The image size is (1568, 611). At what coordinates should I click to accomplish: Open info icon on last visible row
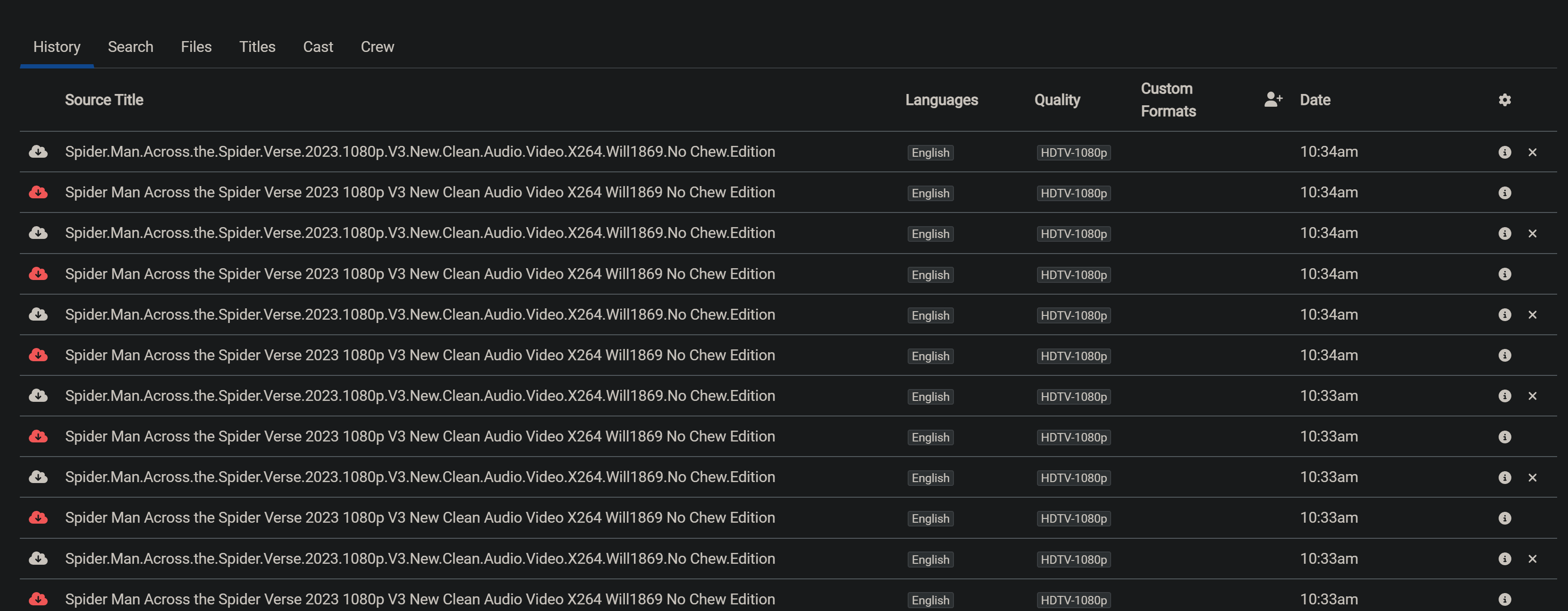(x=1504, y=599)
